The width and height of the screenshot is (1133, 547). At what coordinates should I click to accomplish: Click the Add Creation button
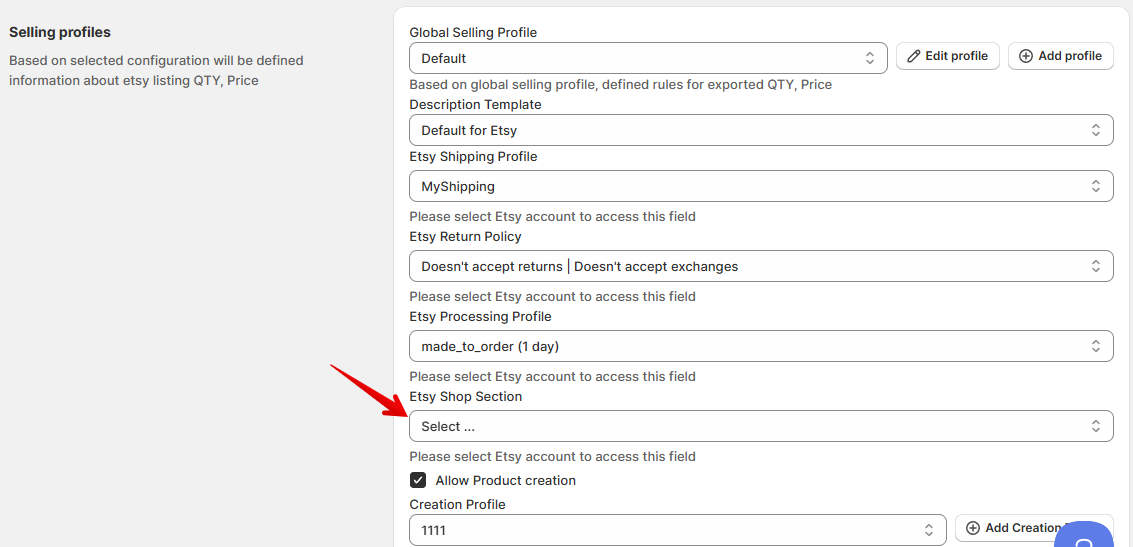pos(1030,528)
